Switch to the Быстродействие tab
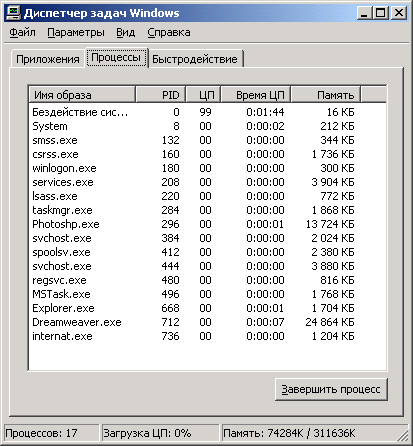413x446 pixels. pyautogui.click(x=195, y=59)
